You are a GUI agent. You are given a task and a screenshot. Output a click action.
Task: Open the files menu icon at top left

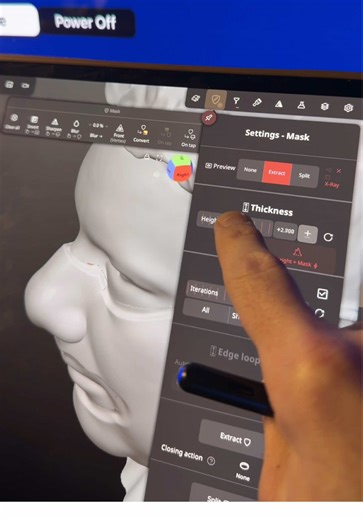pos(9,84)
